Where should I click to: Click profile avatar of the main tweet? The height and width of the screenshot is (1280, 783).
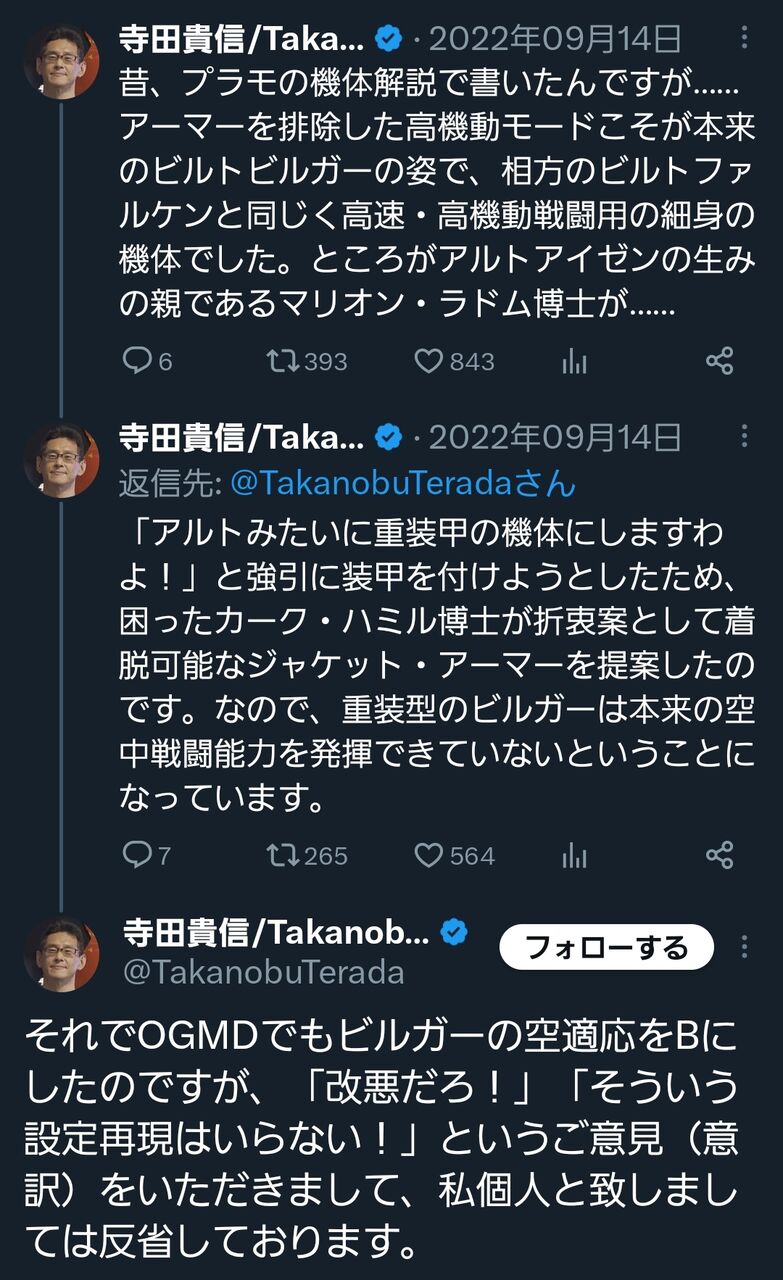(x=62, y=953)
